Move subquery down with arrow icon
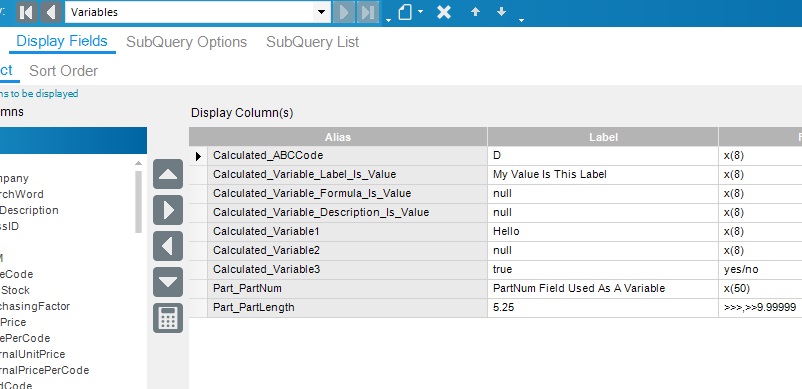 coord(501,11)
